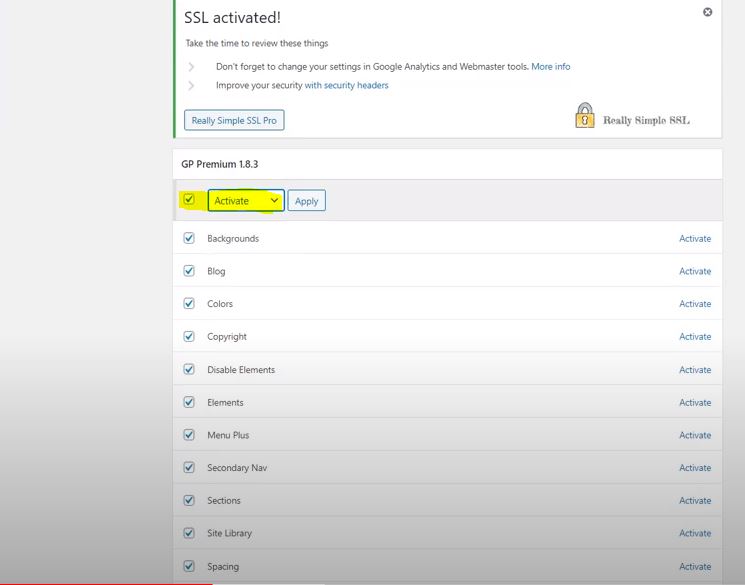The width and height of the screenshot is (745, 585).
Task: Click the Spacing module label
Action: point(223,566)
